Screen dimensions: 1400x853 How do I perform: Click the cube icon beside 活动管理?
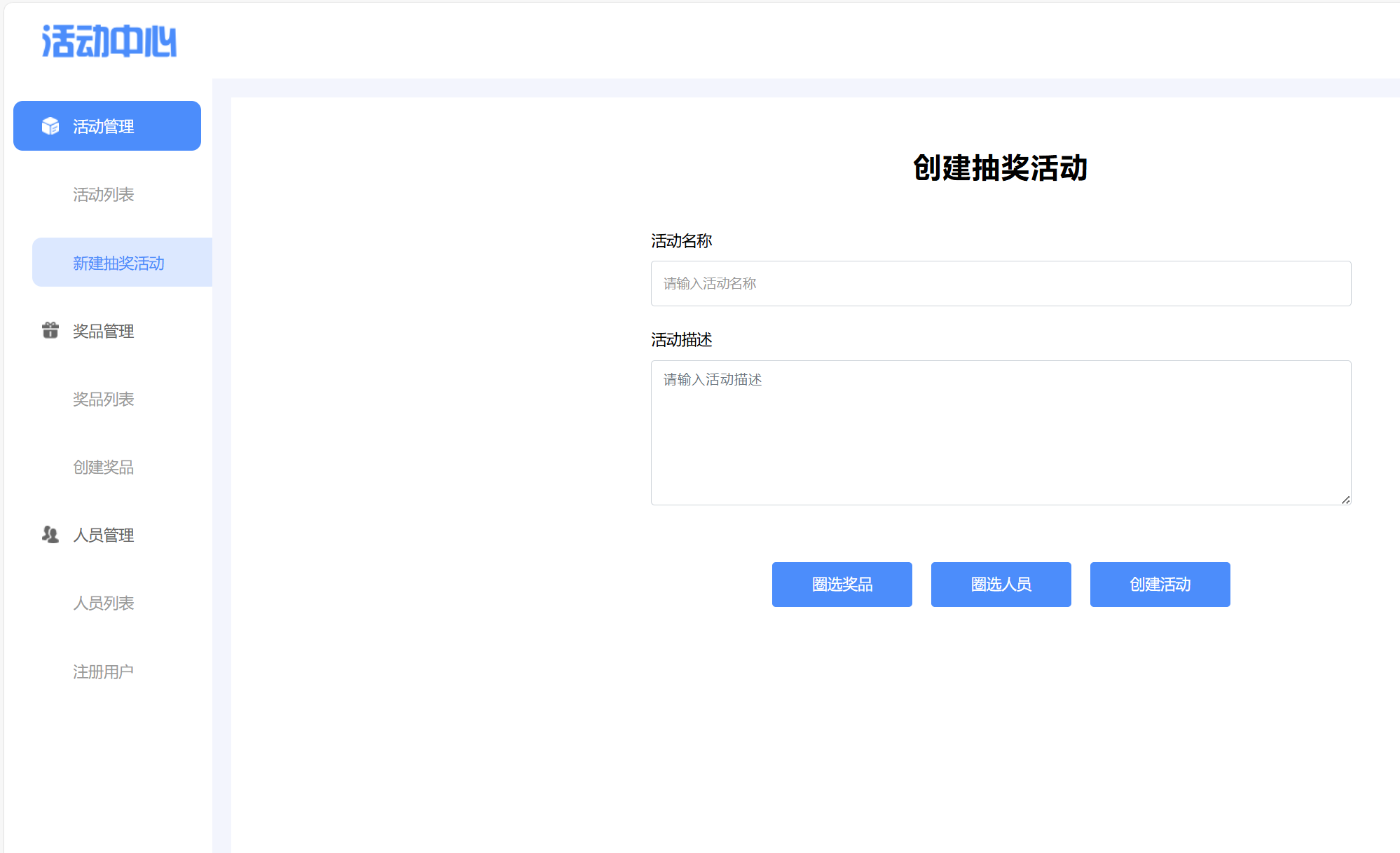point(50,126)
